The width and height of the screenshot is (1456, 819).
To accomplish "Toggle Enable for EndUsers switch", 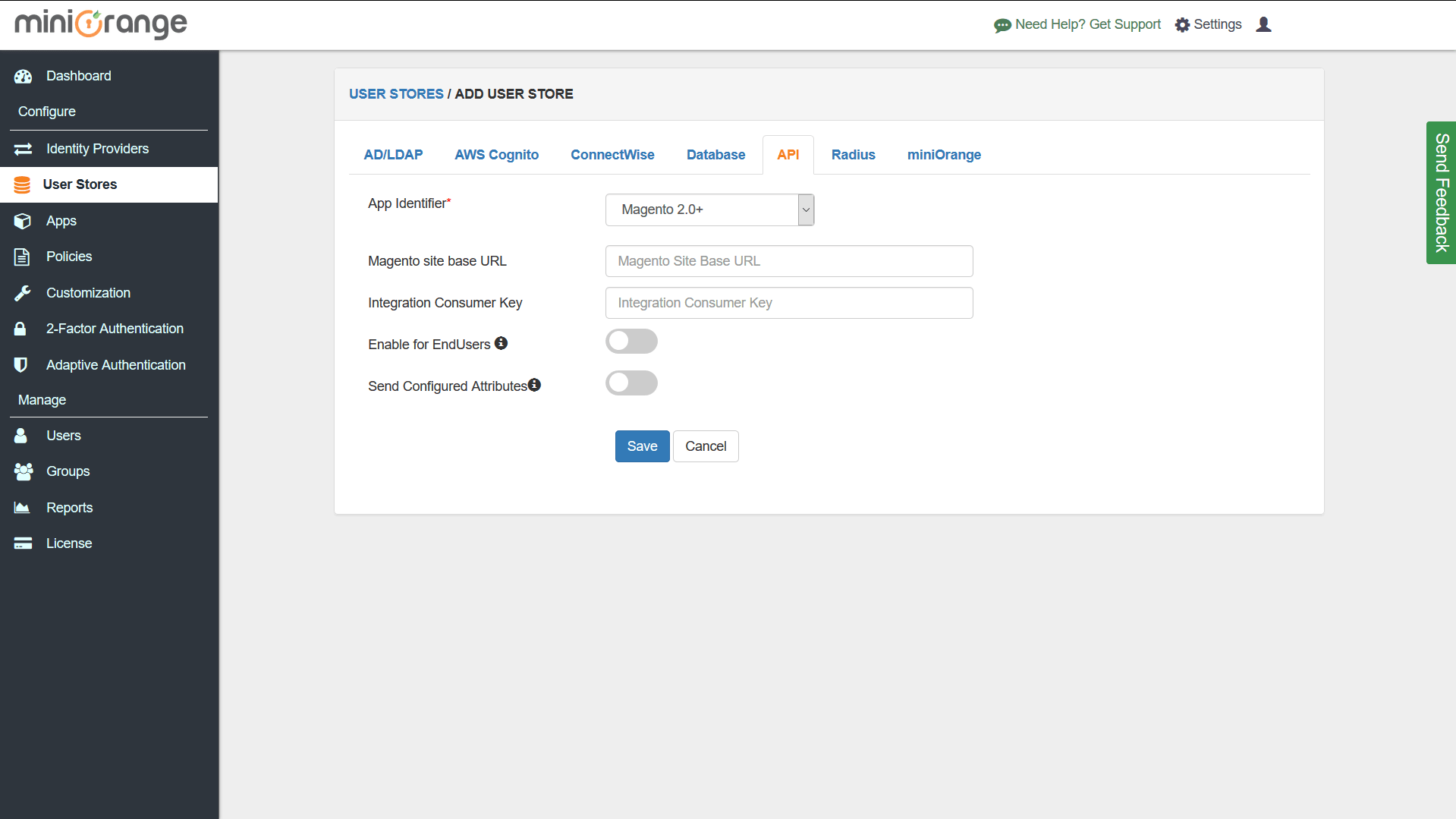I will 631,342.
